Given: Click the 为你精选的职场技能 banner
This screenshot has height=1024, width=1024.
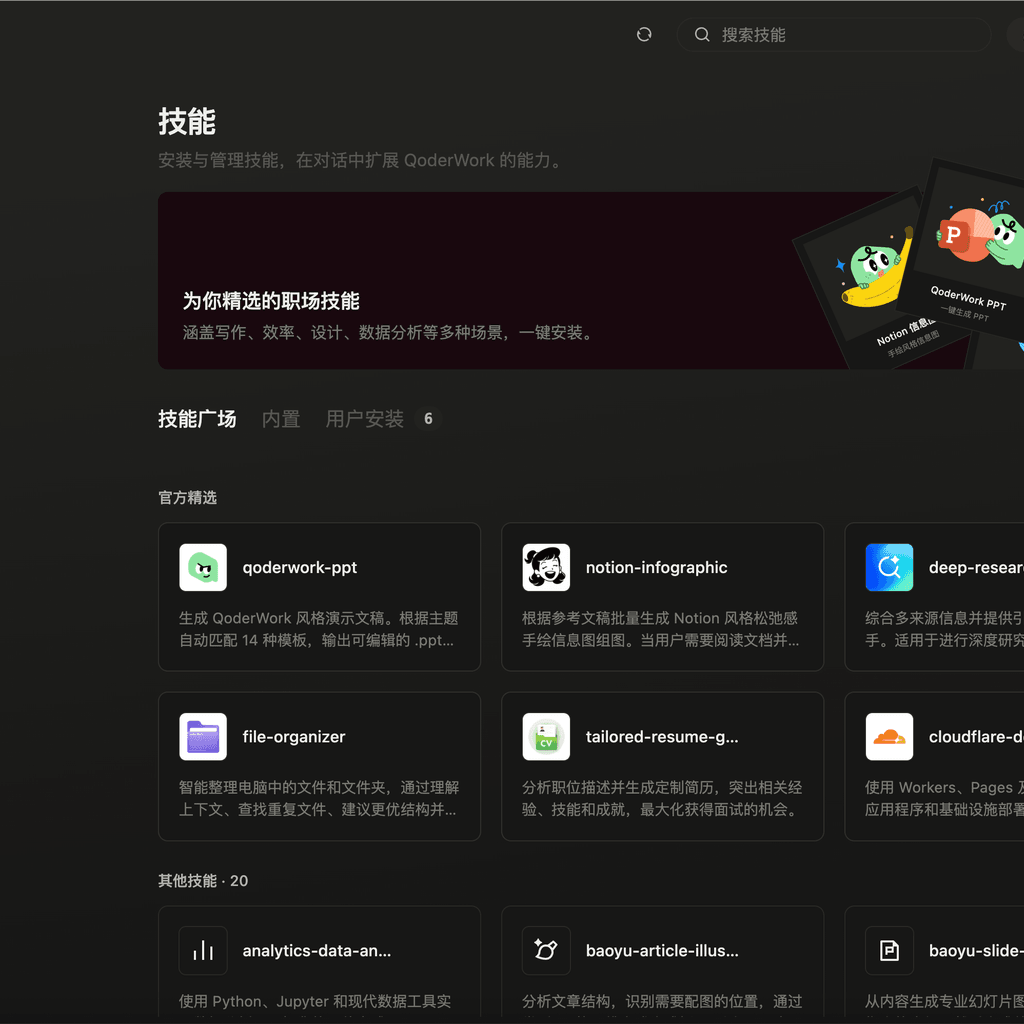Looking at the screenshot, I should pyautogui.click(x=450, y=279).
